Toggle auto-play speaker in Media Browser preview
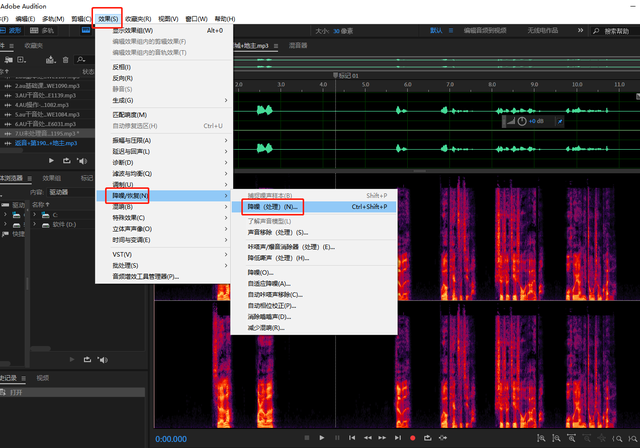Screen dimensions: 640x448 pos(102,359)
